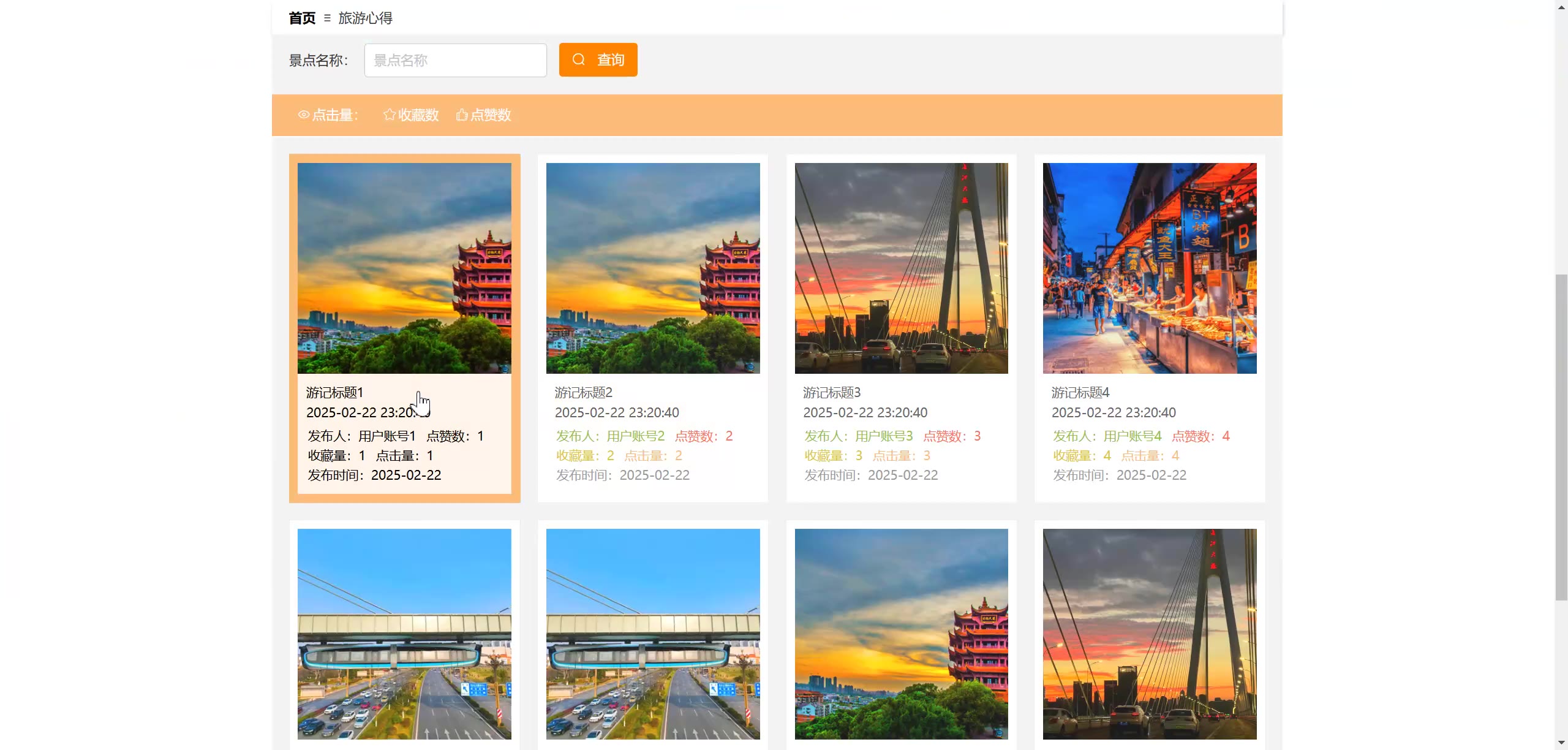
Task: Click the 游记标题4 title text
Action: coord(1080,392)
